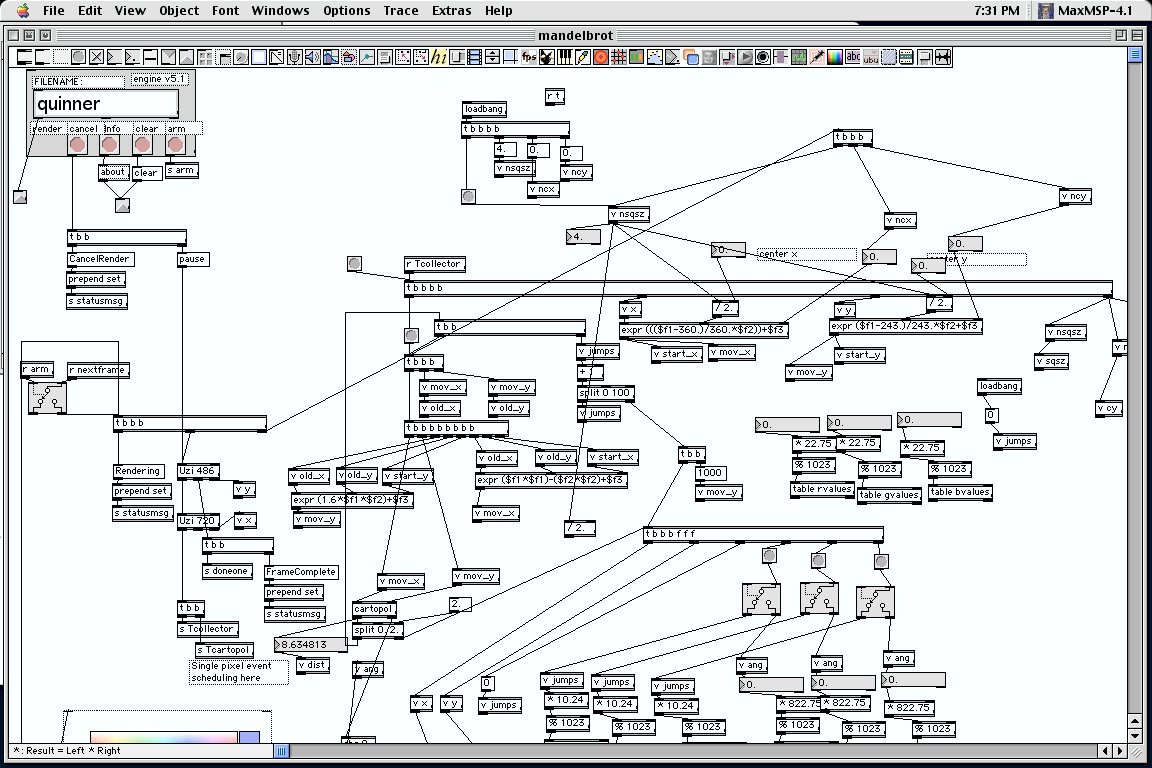The image size is (1152, 768).
Task: Select the toggle object in the palette
Action: pos(96,57)
